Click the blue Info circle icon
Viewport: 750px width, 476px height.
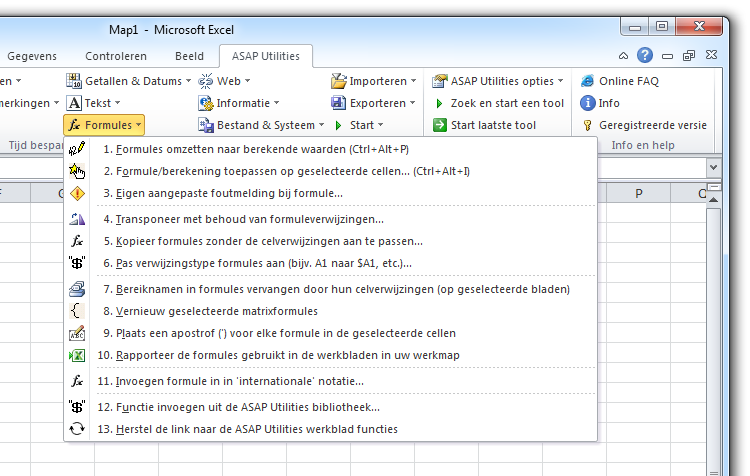click(587, 103)
